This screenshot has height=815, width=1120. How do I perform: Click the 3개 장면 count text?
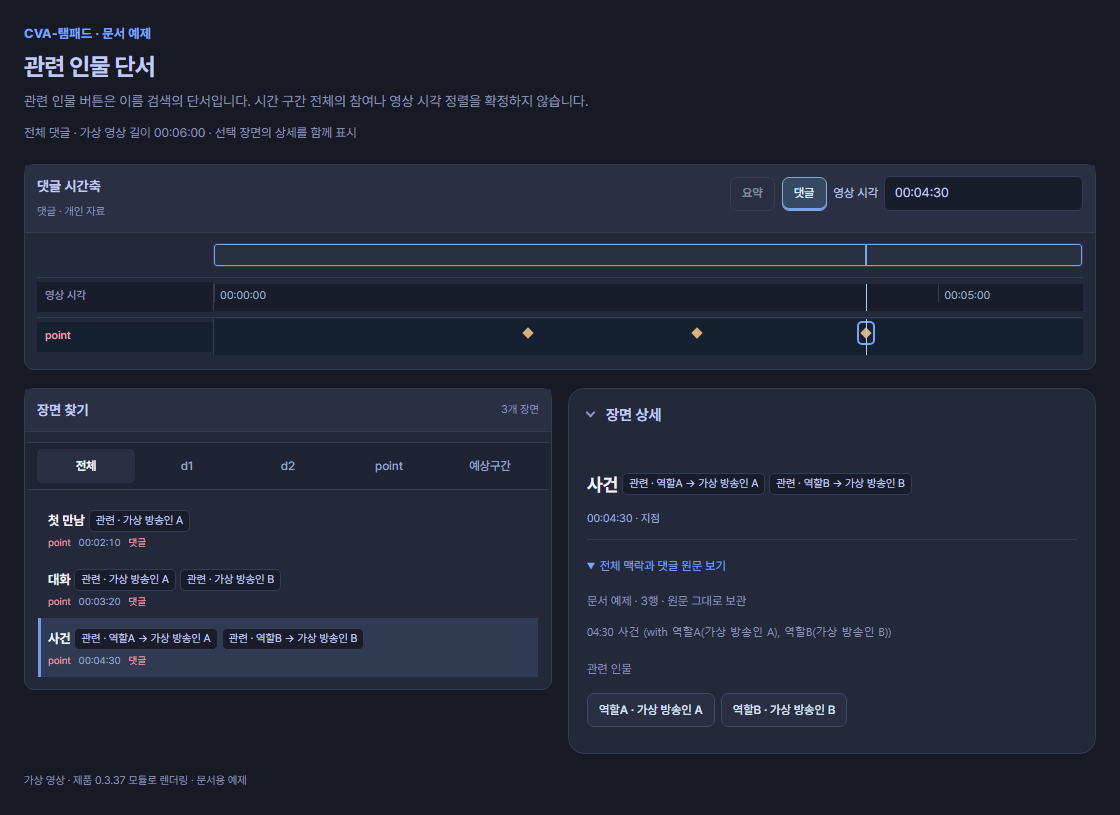520,409
